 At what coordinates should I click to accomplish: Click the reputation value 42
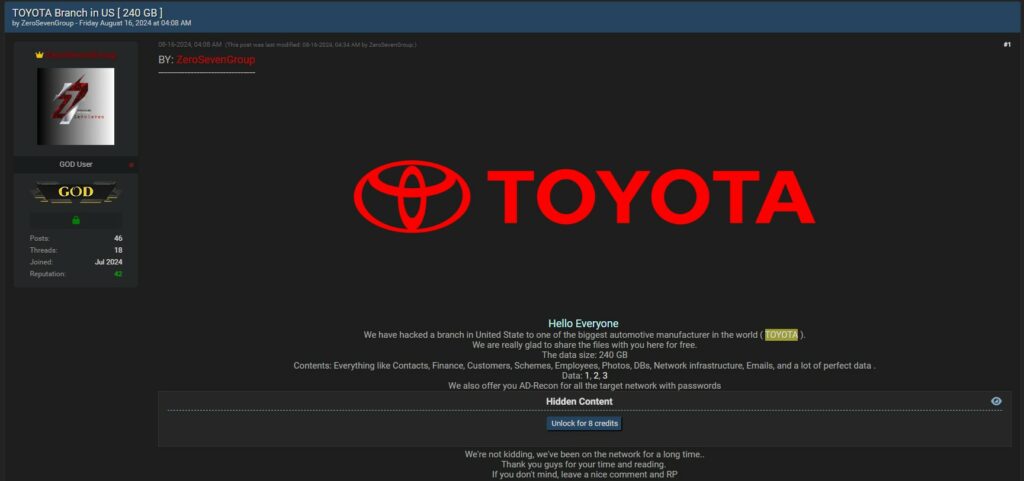point(118,274)
